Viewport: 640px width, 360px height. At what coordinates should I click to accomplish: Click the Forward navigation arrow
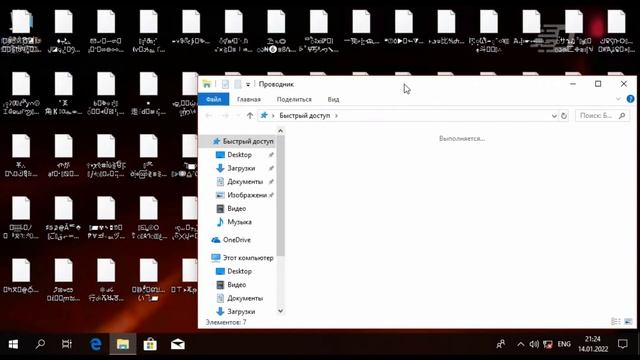point(225,116)
